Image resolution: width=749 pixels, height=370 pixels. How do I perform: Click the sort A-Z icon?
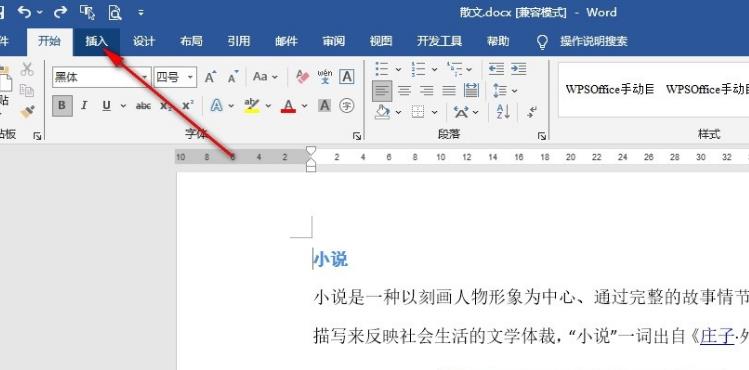pos(503,112)
